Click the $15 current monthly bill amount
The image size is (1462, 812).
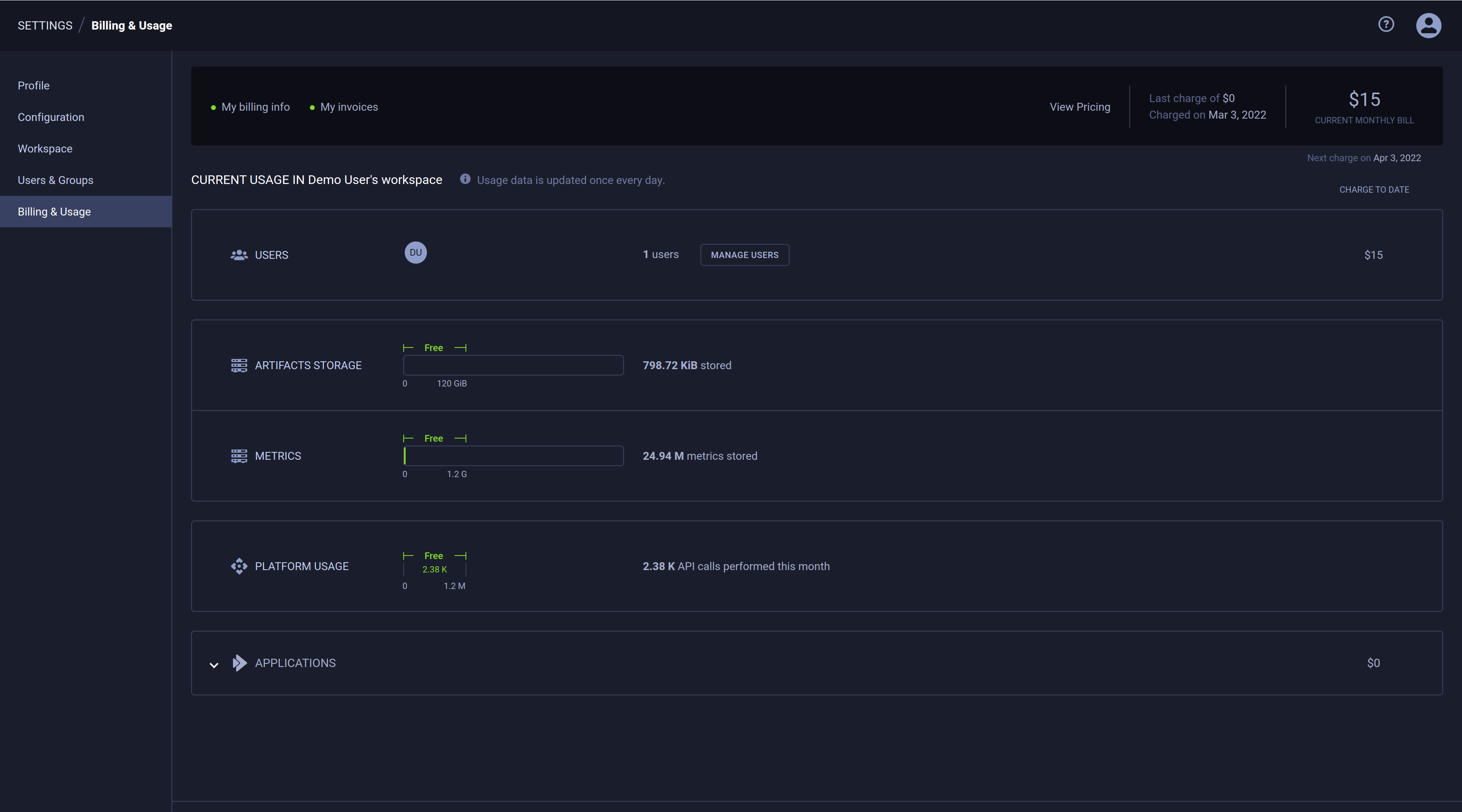point(1364,99)
